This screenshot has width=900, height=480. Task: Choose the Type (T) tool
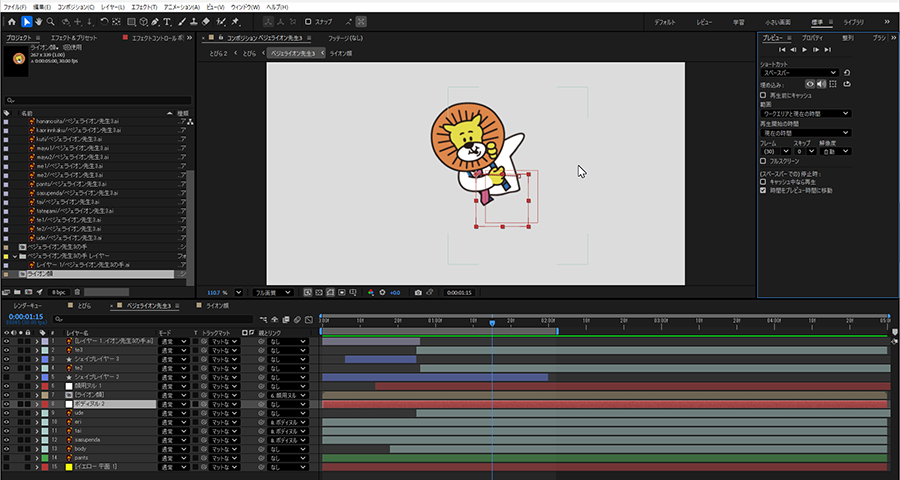coord(167,21)
